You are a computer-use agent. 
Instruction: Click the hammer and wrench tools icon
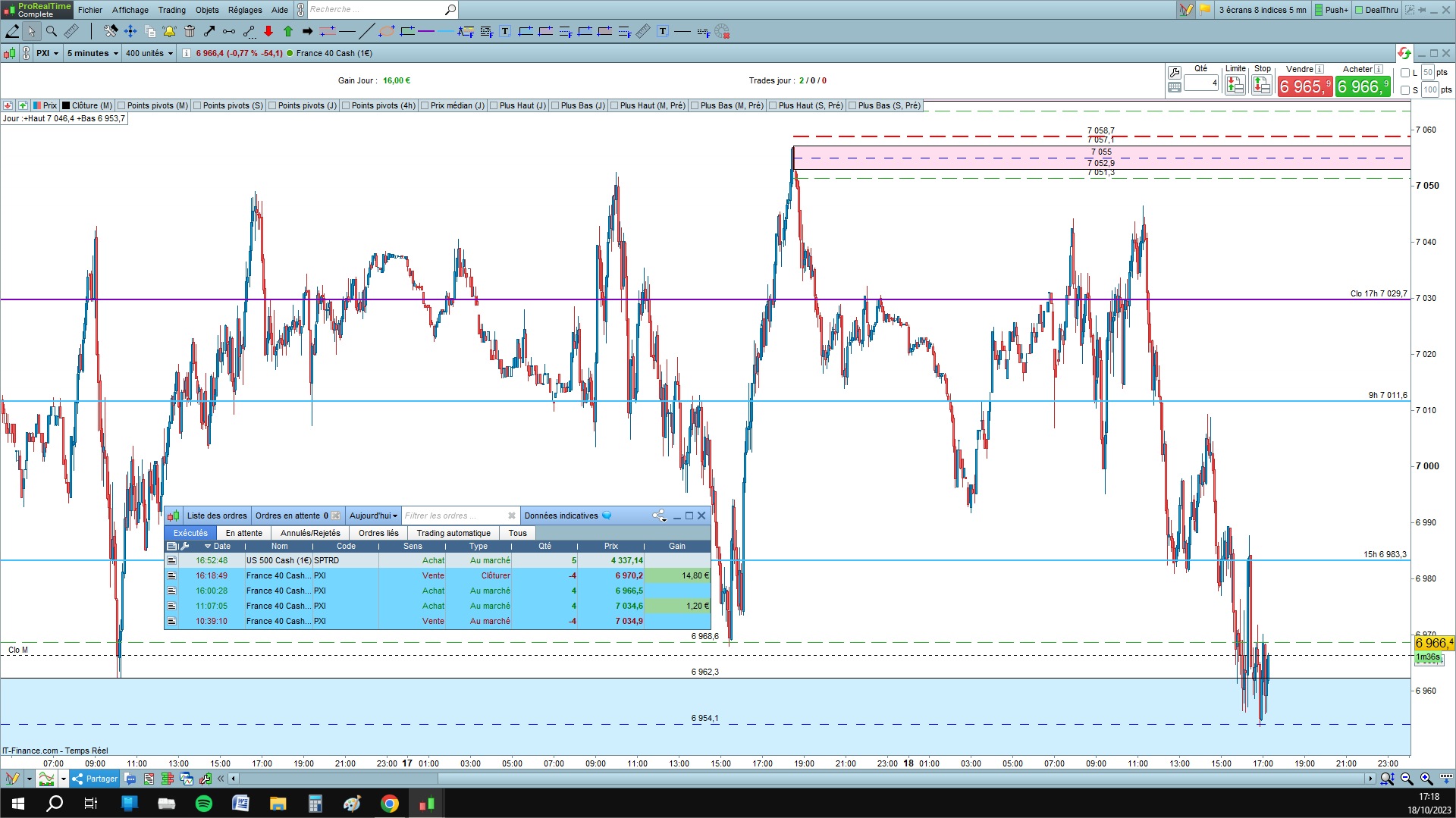click(x=111, y=31)
